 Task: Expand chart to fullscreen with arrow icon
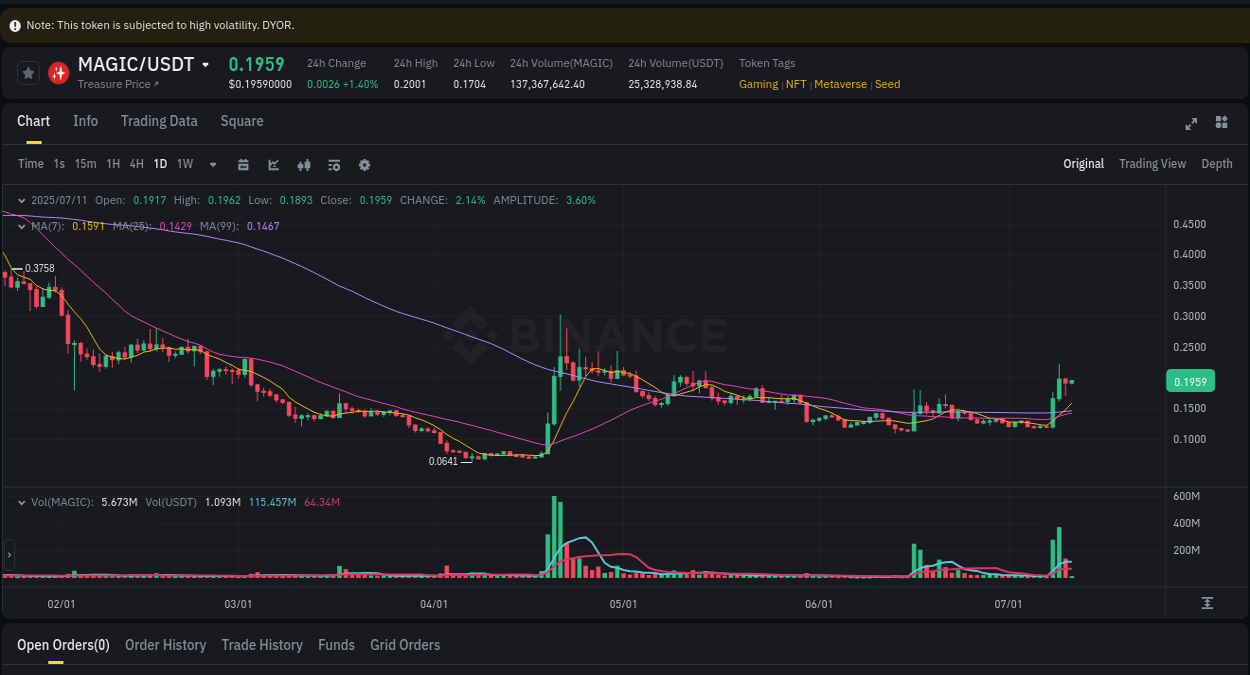(1191, 124)
